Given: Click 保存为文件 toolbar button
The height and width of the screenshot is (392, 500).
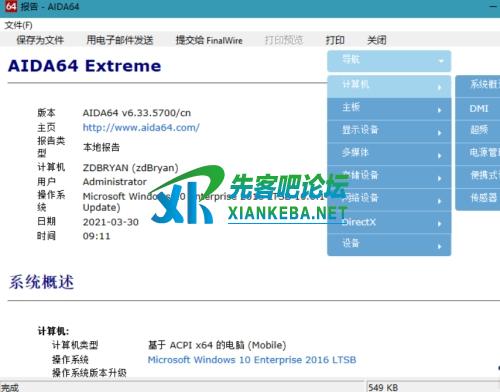Looking at the screenshot, I should tap(40, 40).
